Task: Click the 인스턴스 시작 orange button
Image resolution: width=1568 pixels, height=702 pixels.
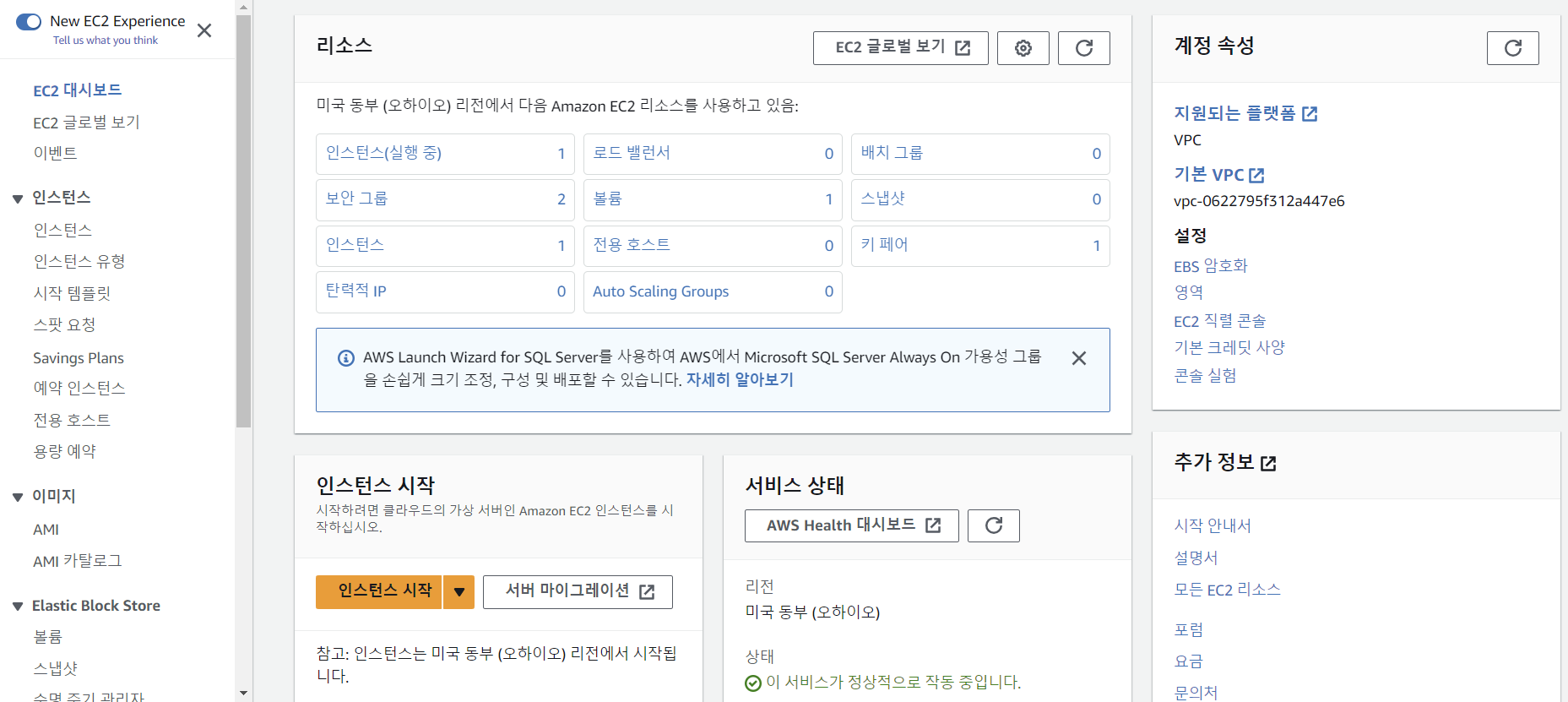Action: (x=378, y=592)
